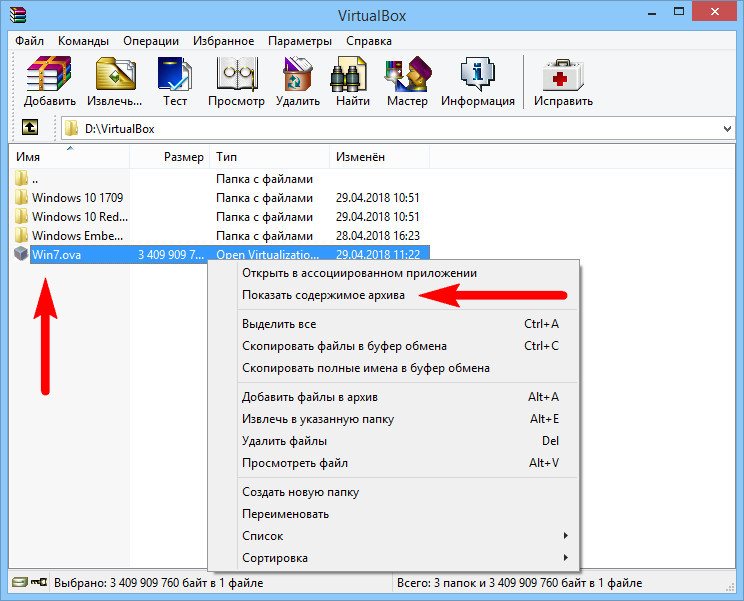Click 'Всего: 3 папок' status bar text

pyautogui.click(x=519, y=583)
